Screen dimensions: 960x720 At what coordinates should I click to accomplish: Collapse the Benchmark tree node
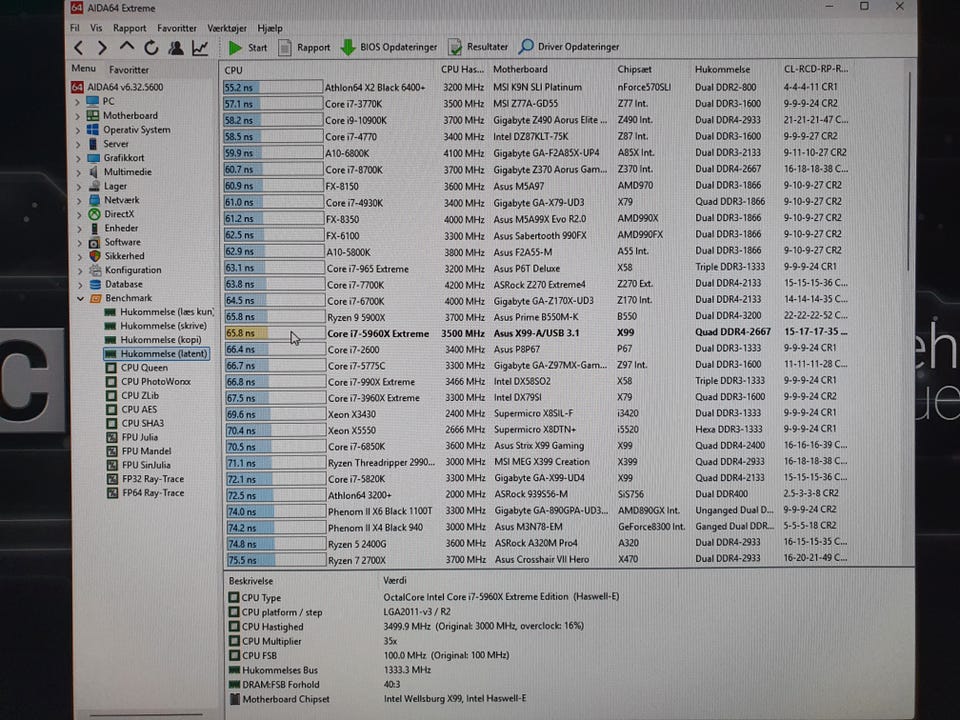click(78, 298)
